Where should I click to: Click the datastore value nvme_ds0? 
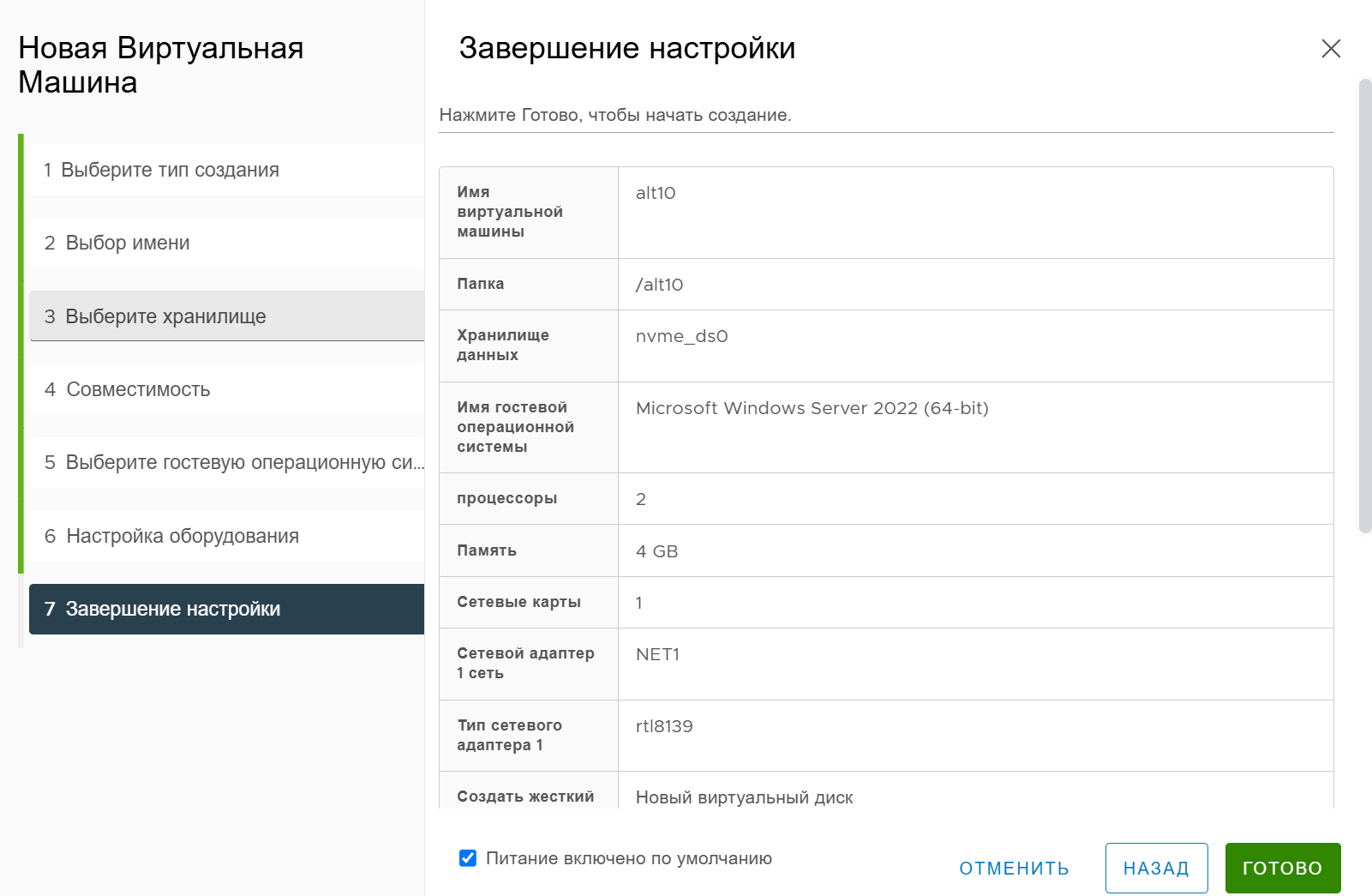pyautogui.click(x=682, y=336)
